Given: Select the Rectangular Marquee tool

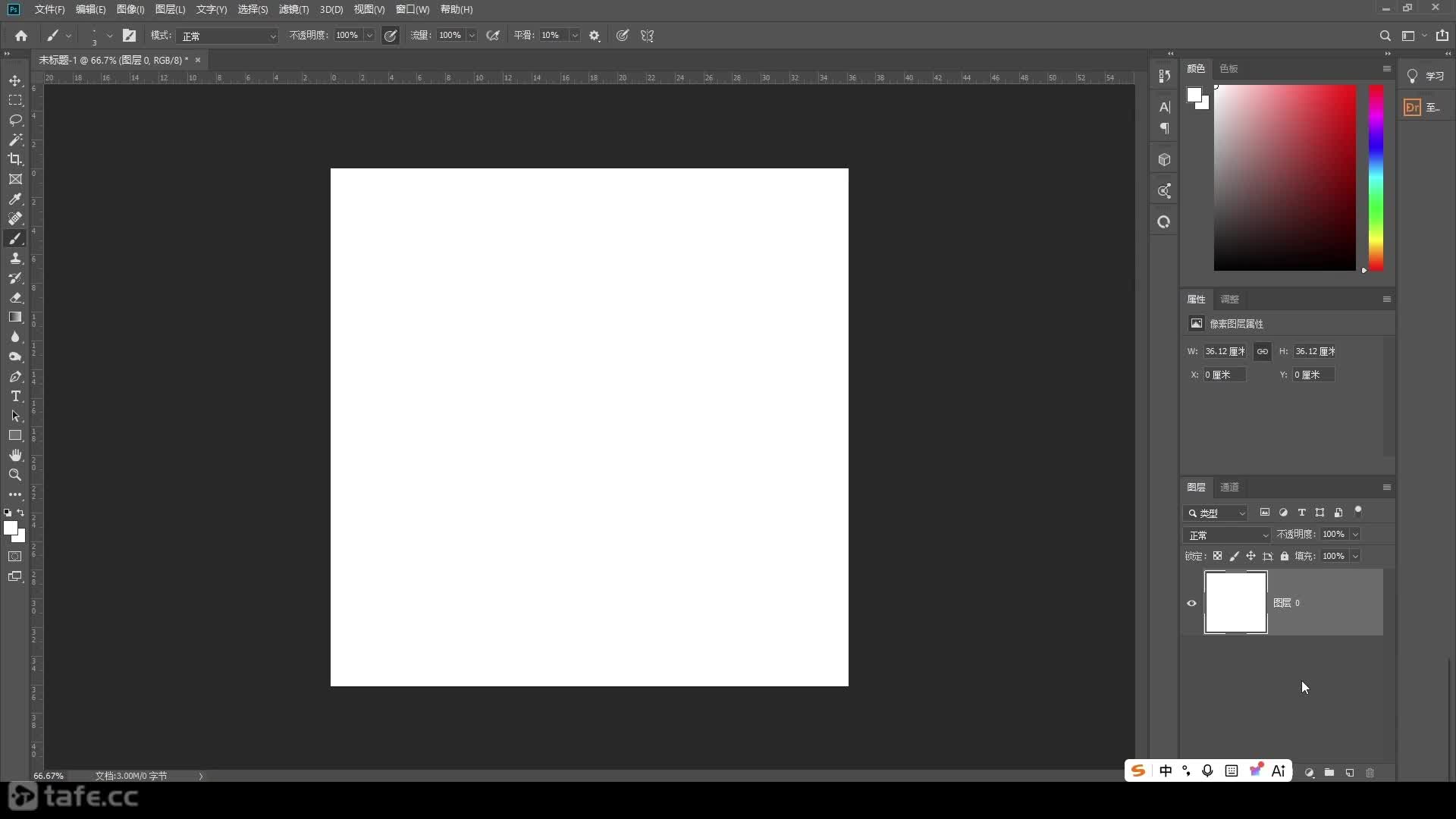Looking at the screenshot, I should pos(15,100).
